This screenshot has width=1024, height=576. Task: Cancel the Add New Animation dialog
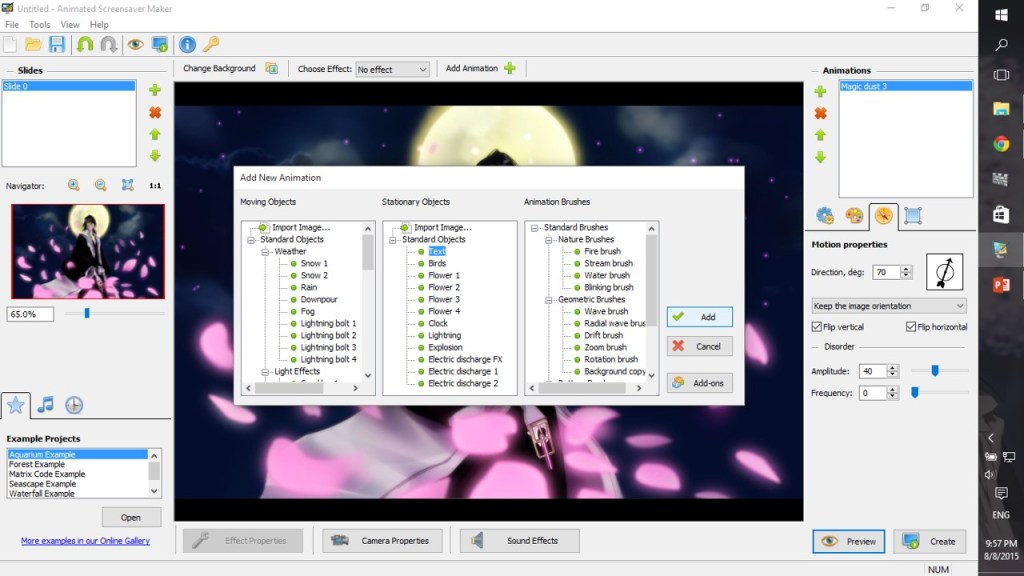click(699, 346)
